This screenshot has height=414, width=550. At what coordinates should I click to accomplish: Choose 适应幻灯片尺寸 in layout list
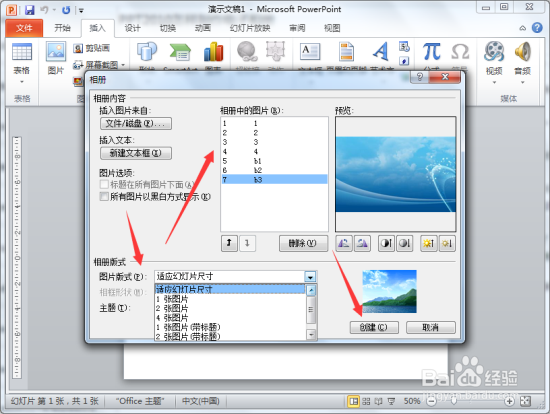(x=230, y=289)
